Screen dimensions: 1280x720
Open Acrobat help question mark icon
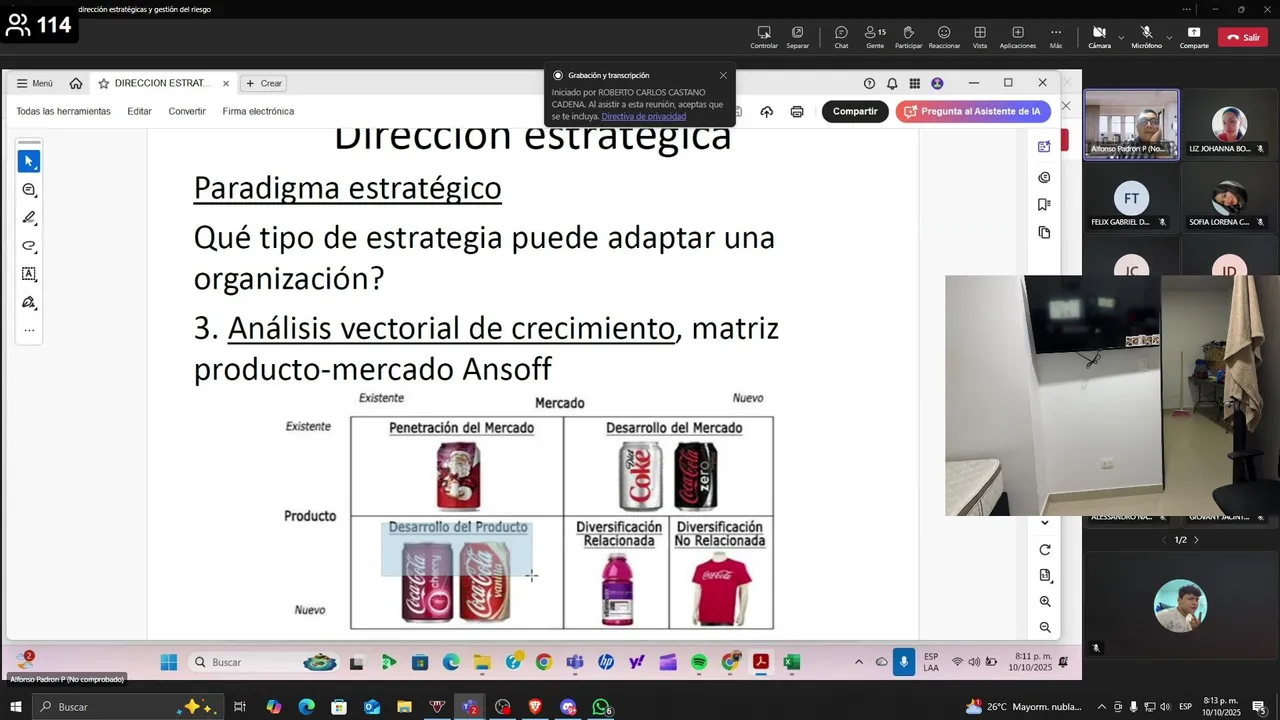pyautogui.click(x=869, y=83)
